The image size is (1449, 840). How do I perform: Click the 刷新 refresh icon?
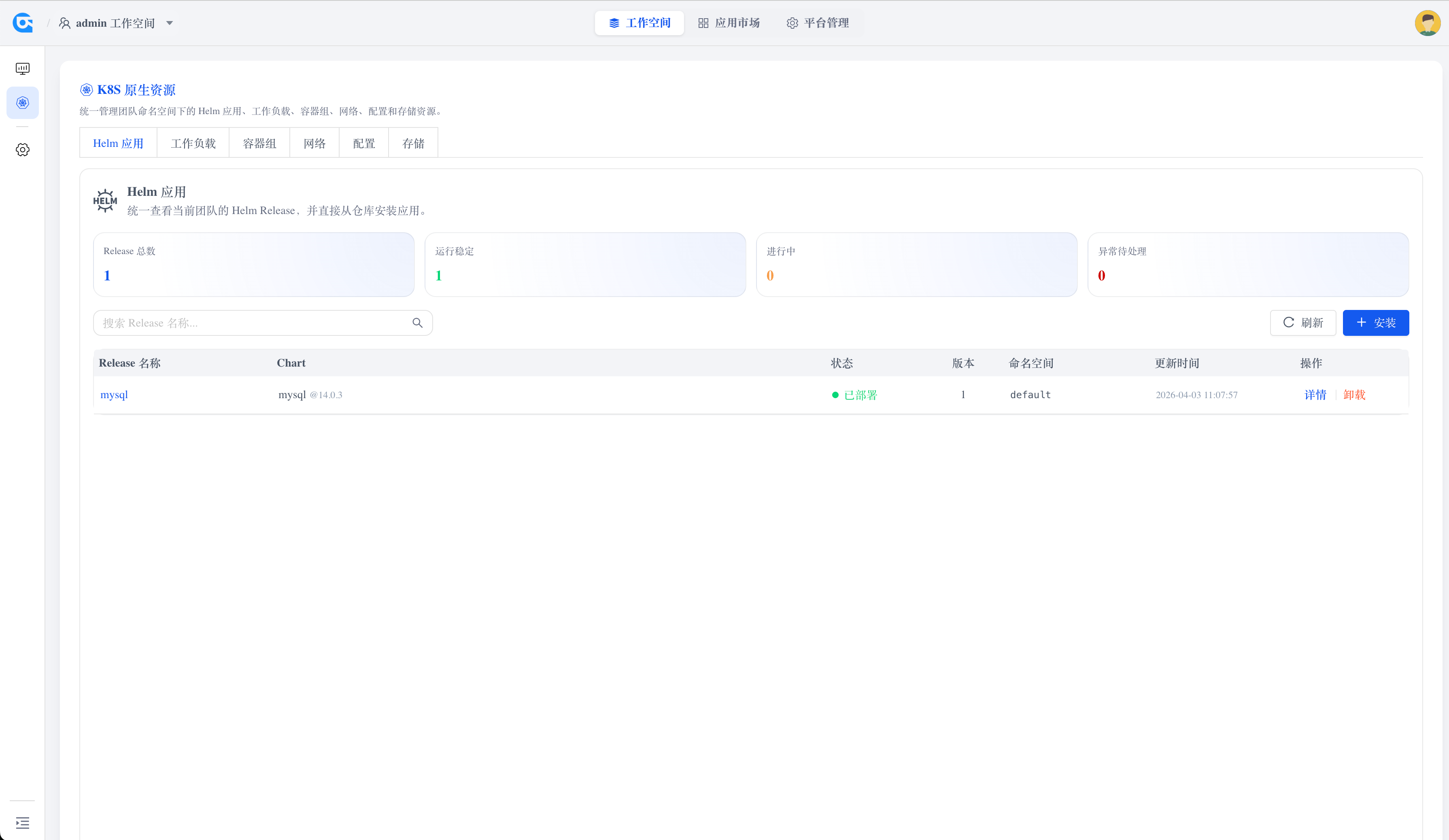click(1289, 322)
